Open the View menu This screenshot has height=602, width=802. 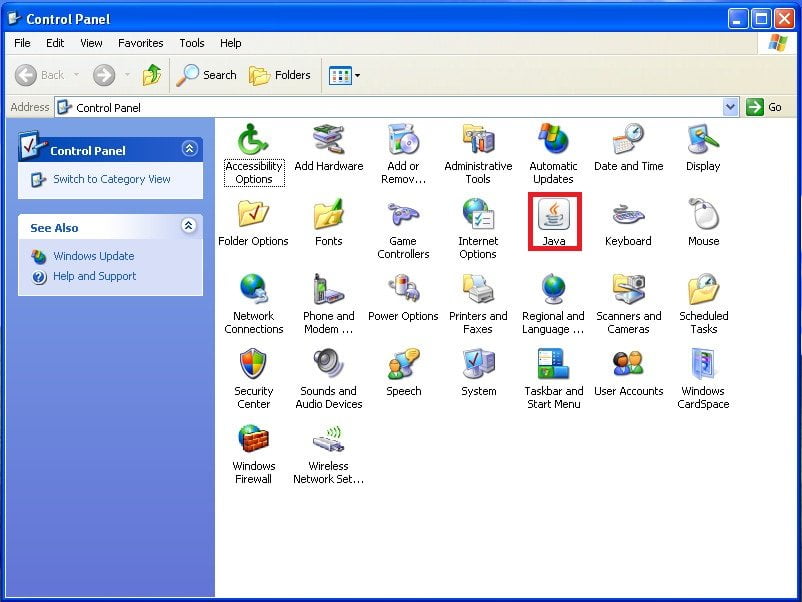91,43
